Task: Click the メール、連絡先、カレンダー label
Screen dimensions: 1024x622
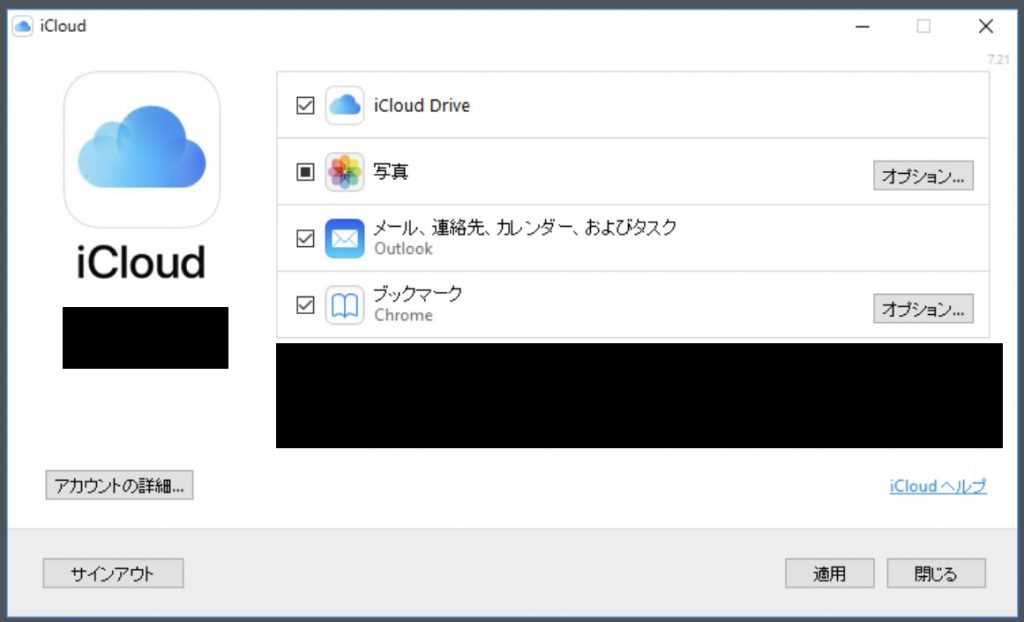Action: point(525,227)
